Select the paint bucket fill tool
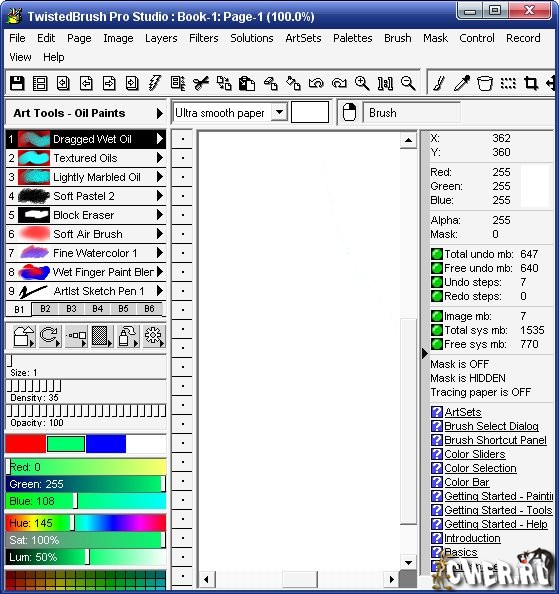This screenshot has height=594, width=559. click(x=485, y=83)
